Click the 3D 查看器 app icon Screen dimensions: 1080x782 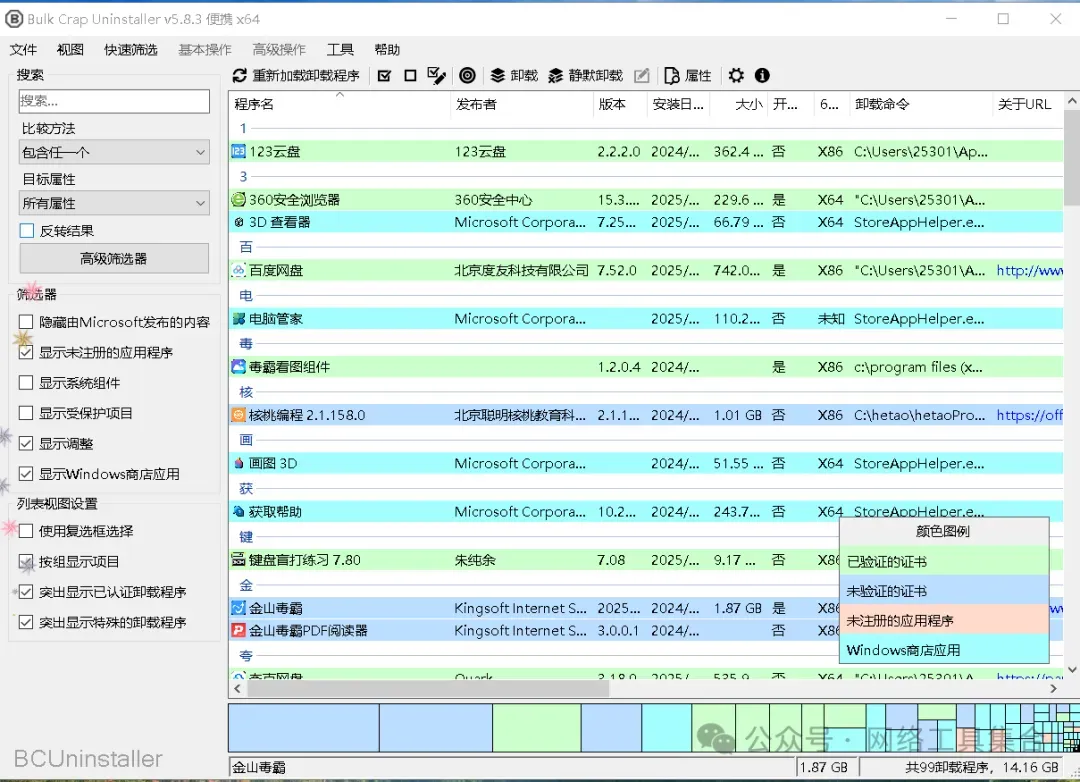[x=238, y=222]
